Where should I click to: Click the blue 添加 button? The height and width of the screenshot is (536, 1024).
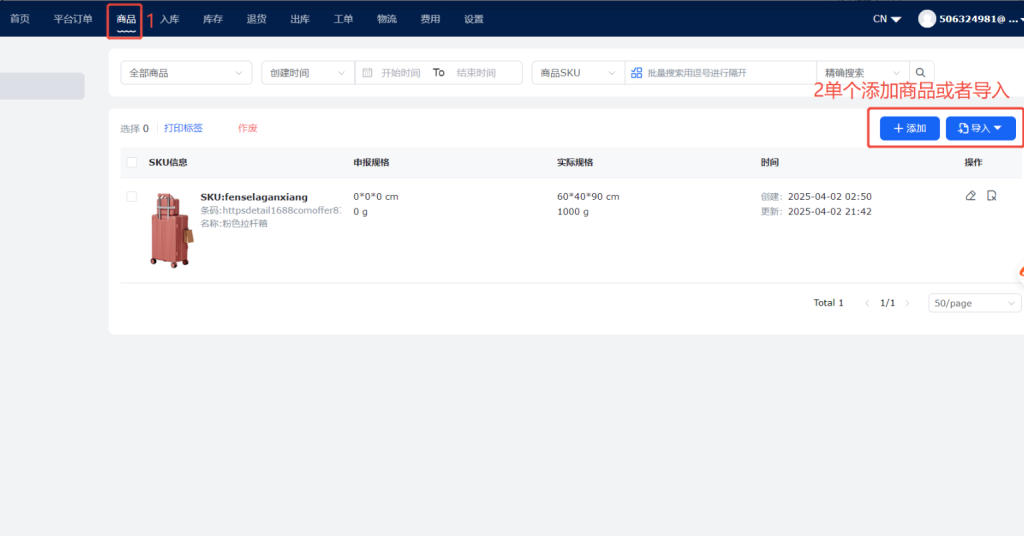[909, 128]
